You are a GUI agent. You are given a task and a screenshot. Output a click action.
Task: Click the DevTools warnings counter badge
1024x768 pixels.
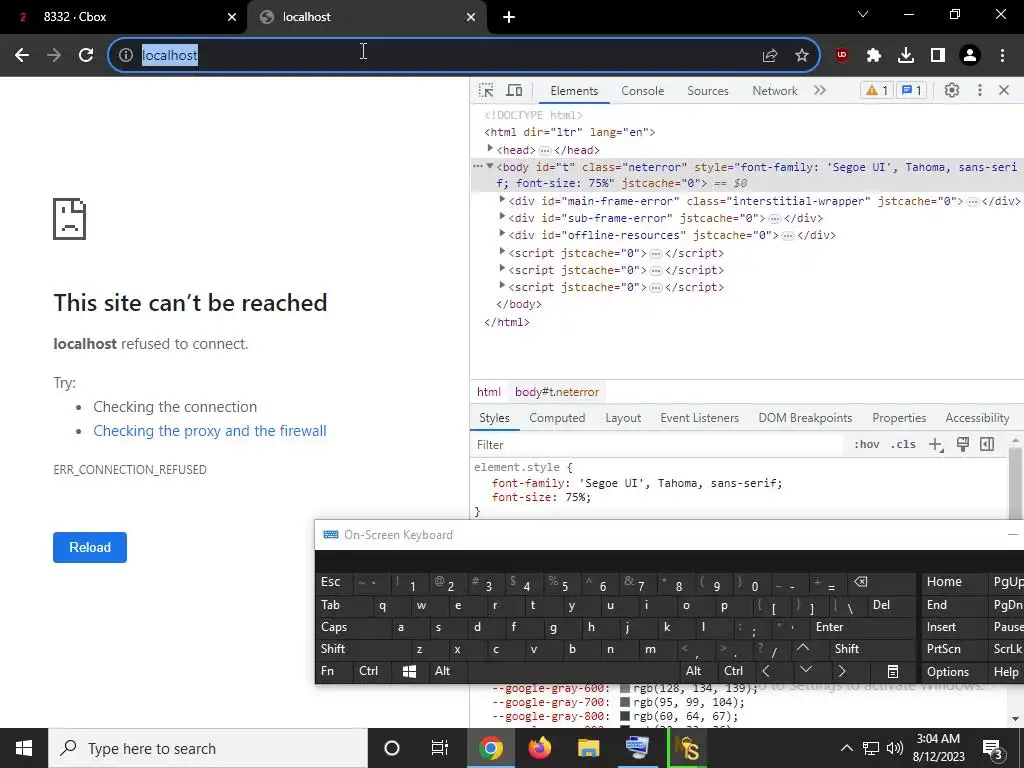876,90
